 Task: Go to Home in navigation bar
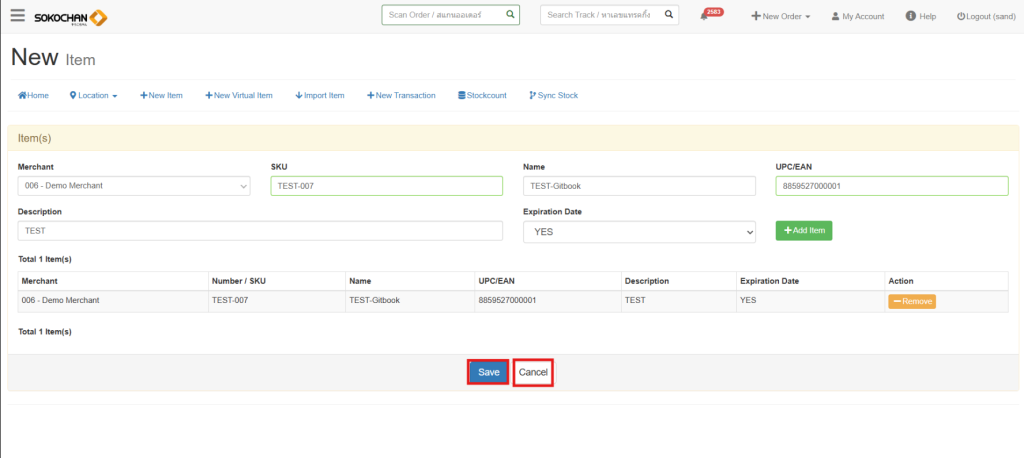pyautogui.click(x=33, y=95)
